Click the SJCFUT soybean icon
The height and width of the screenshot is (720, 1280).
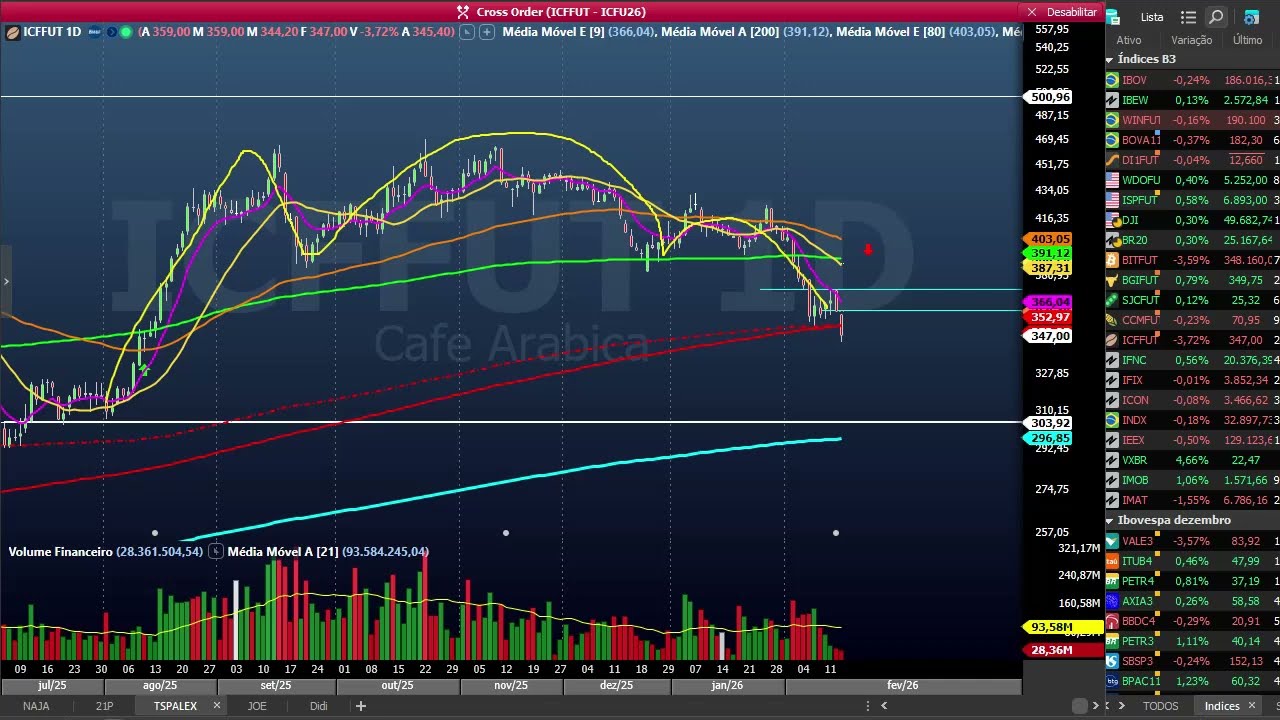click(1112, 300)
